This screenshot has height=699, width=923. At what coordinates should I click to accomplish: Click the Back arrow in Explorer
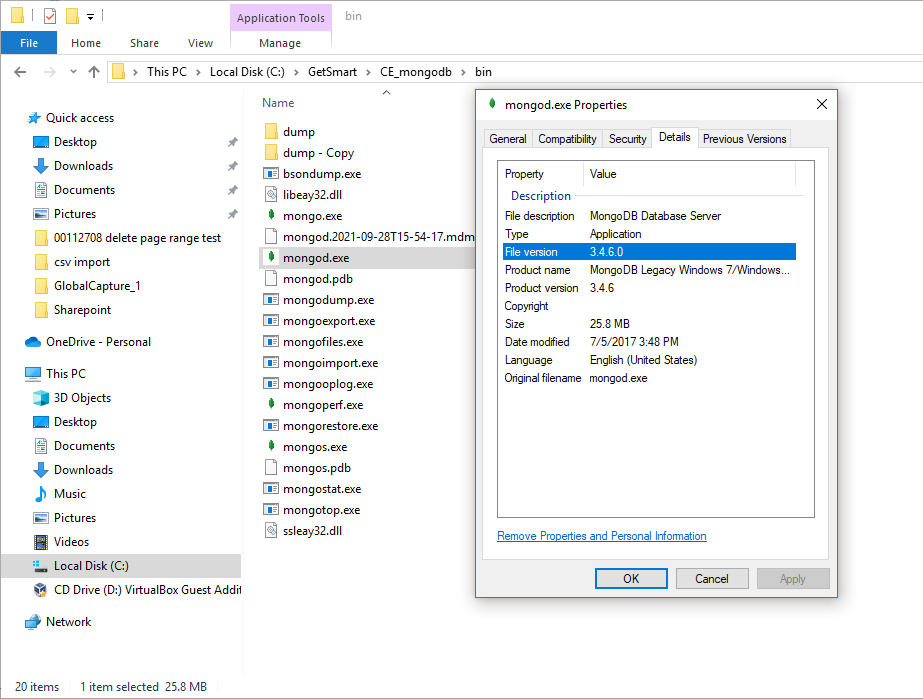point(21,72)
